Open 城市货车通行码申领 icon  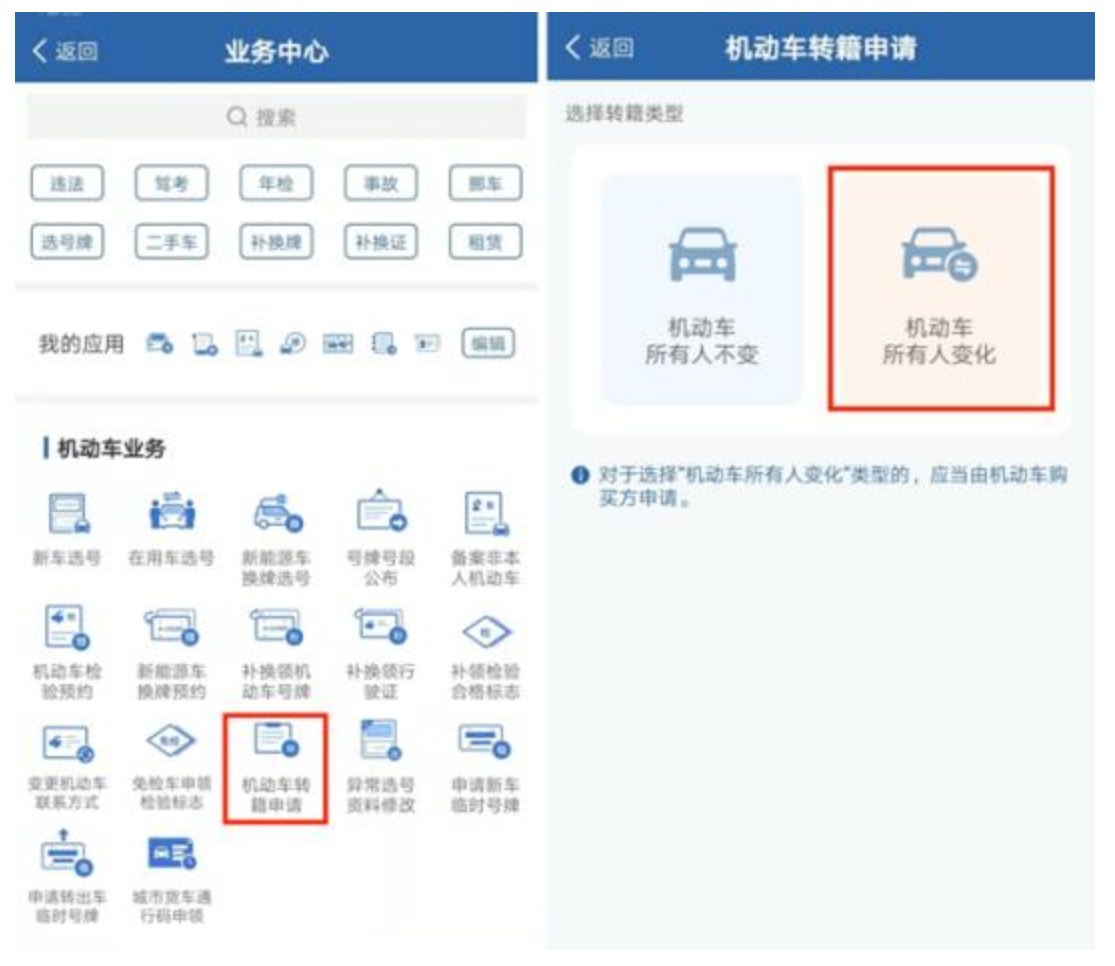[171, 879]
